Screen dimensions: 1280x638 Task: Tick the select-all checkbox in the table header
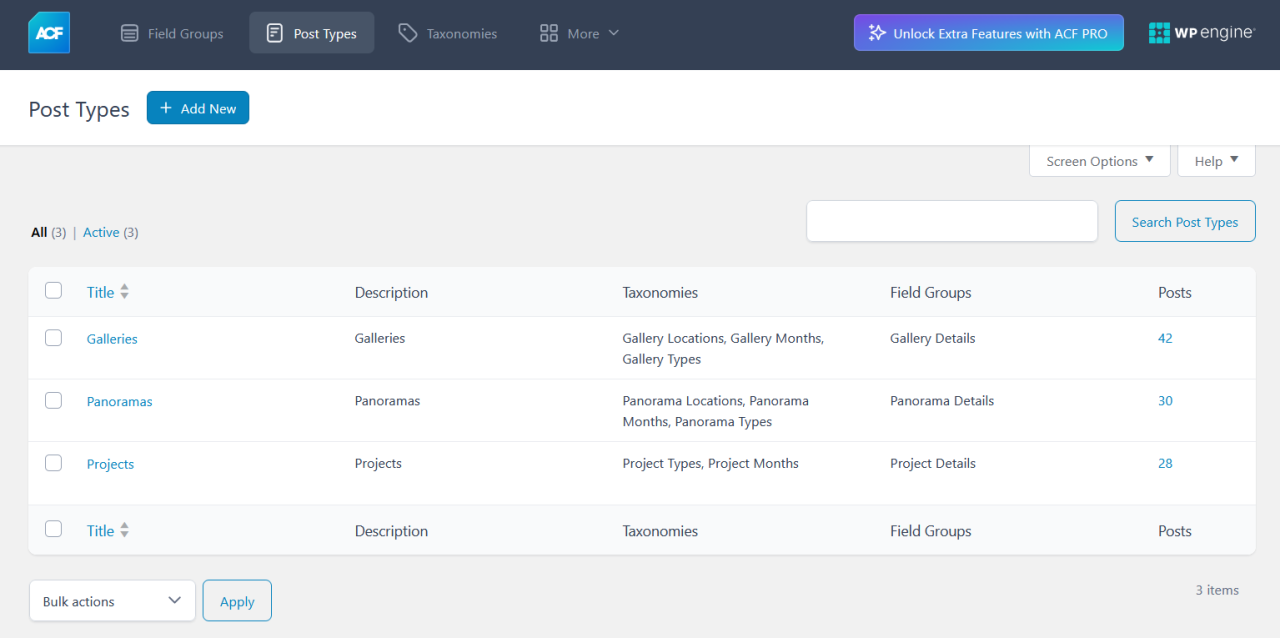54,291
